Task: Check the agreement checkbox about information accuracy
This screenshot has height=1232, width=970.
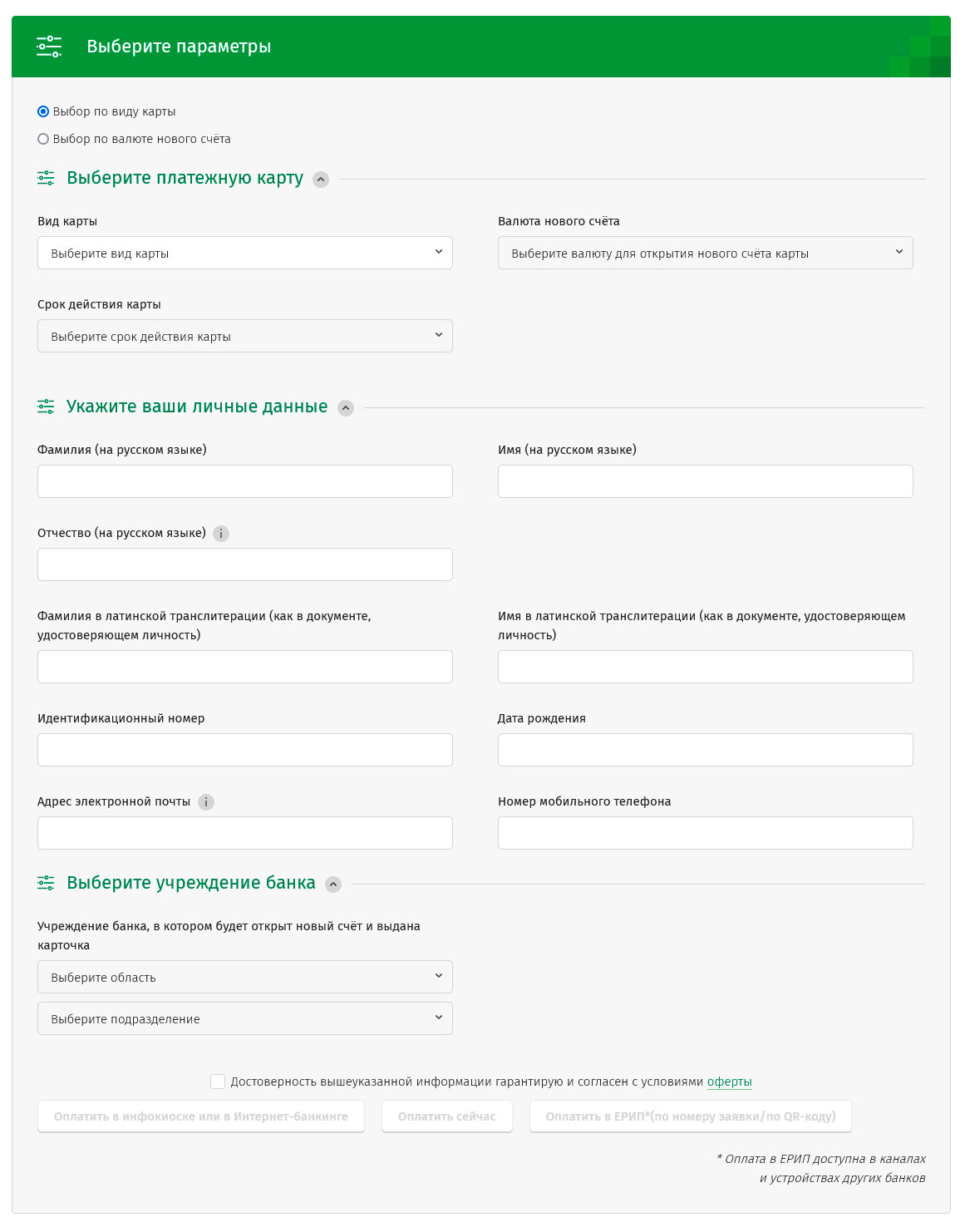Action: [x=218, y=1082]
